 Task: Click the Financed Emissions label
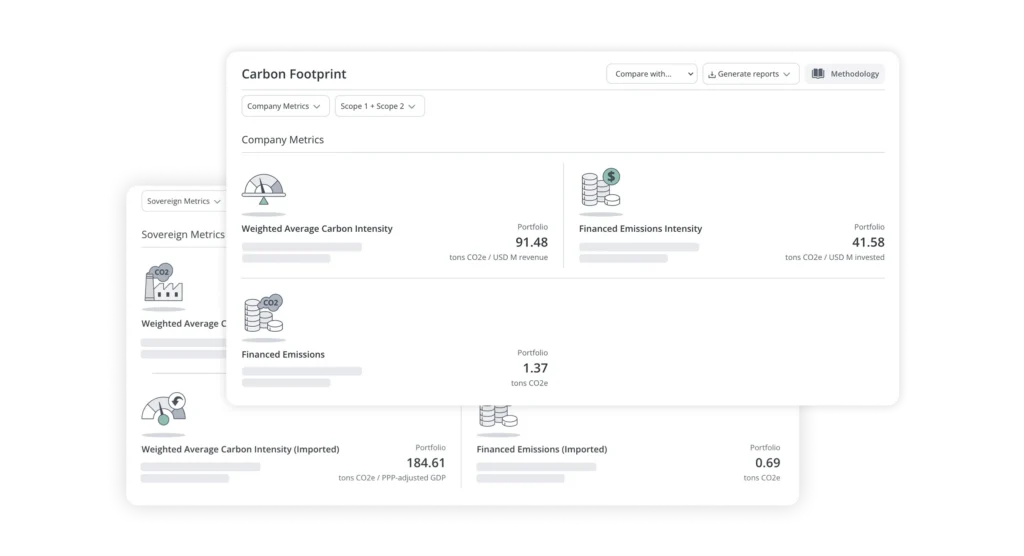click(283, 354)
